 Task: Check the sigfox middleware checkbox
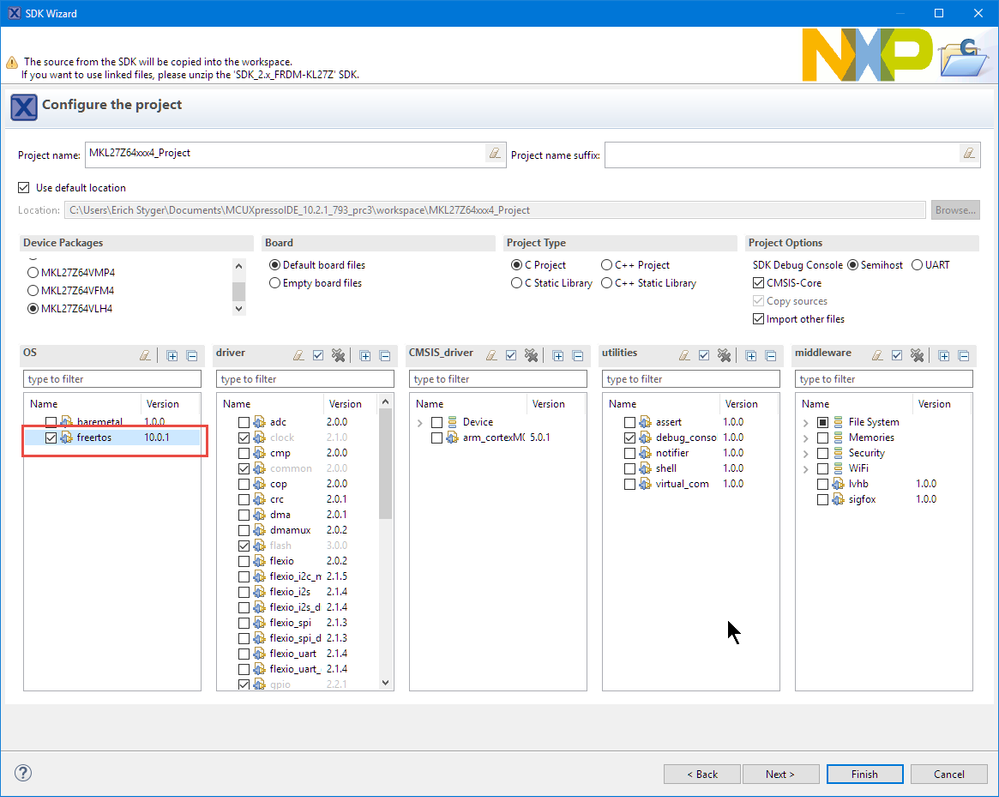click(823, 499)
